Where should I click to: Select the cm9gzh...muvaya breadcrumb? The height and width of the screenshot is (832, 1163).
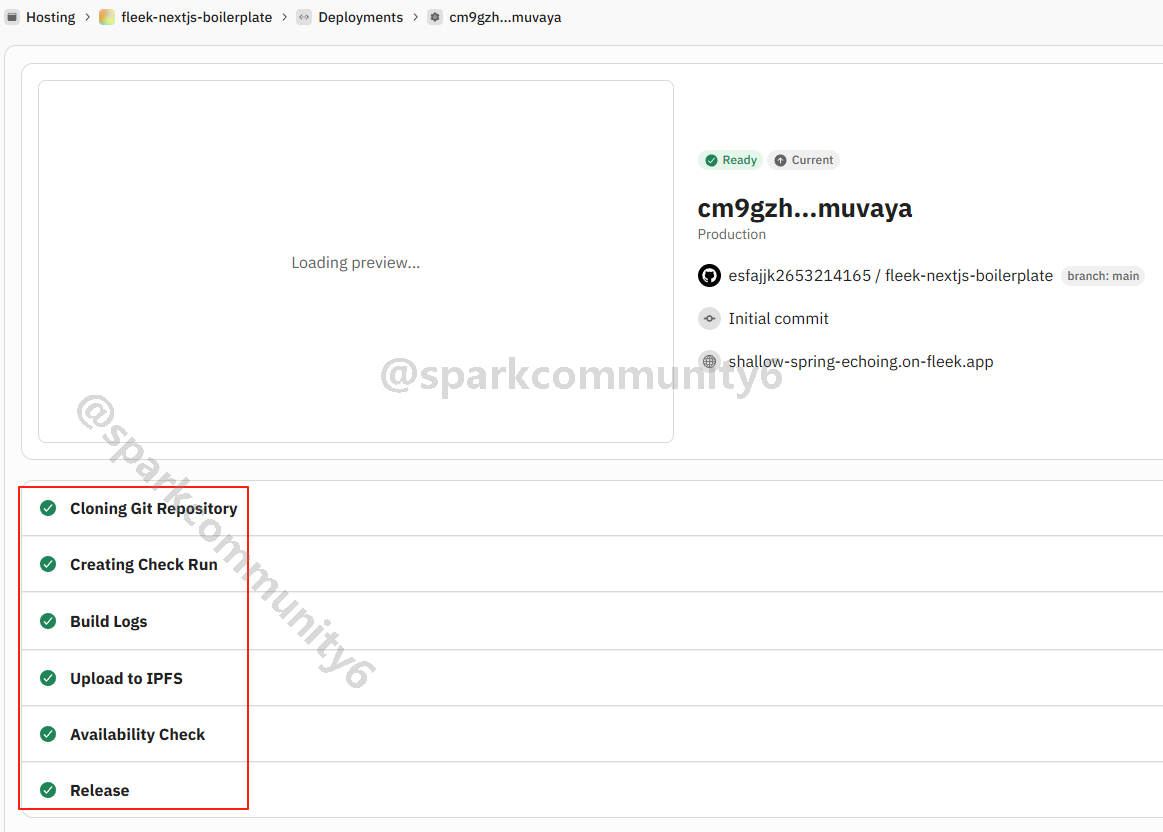pyautogui.click(x=505, y=17)
